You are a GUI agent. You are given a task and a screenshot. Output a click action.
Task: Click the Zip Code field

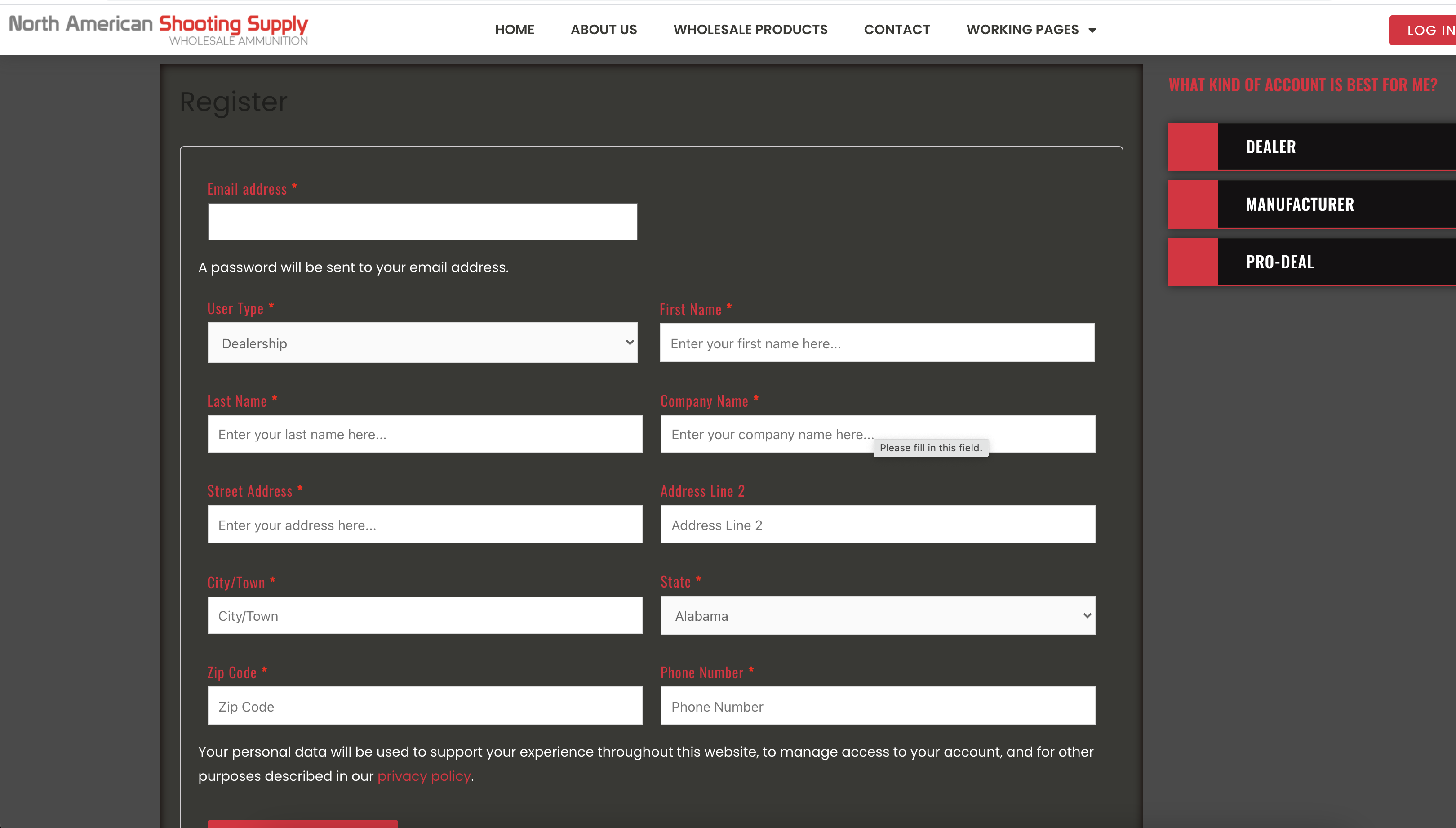point(425,706)
